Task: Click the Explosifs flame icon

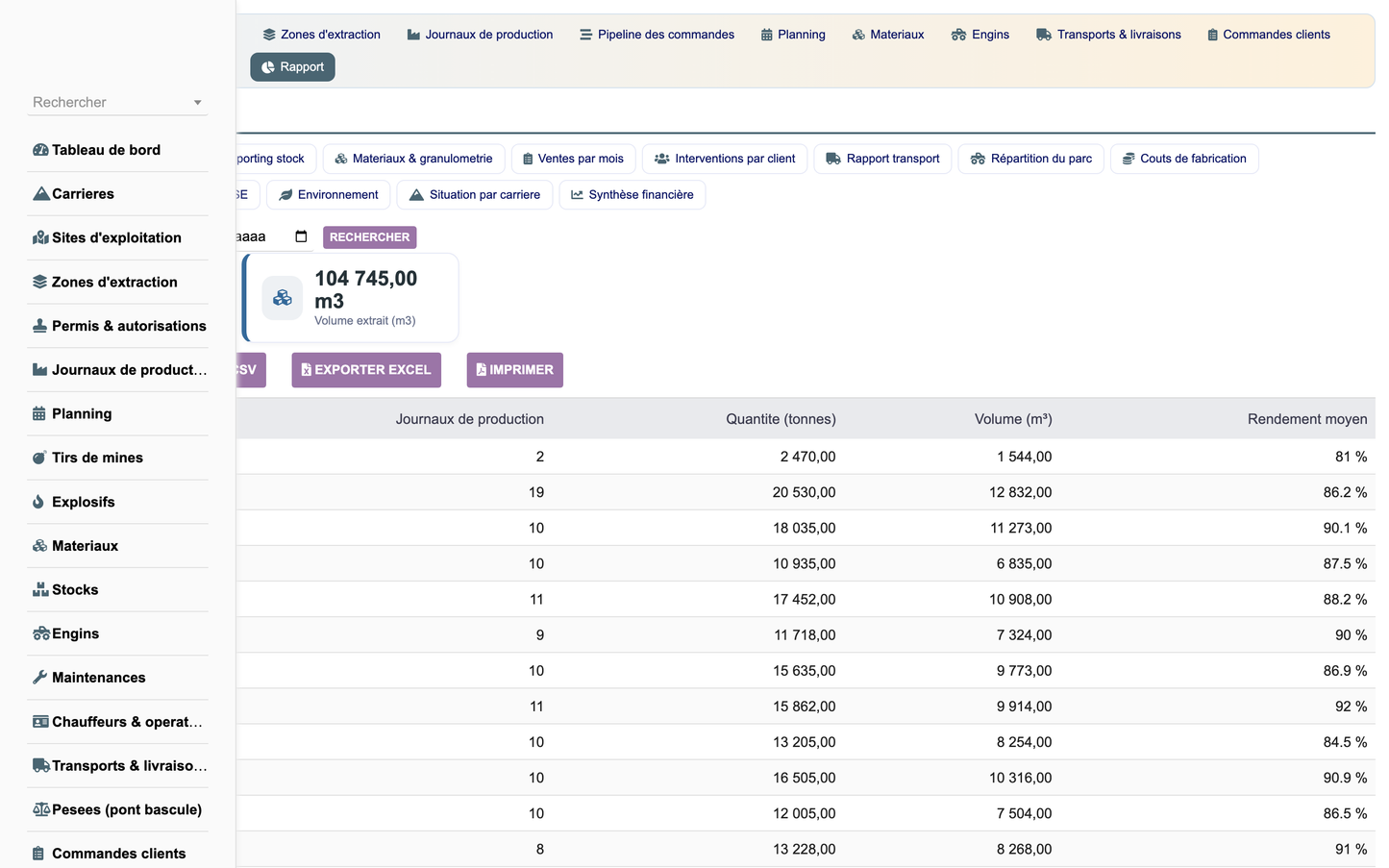Action: [38, 502]
